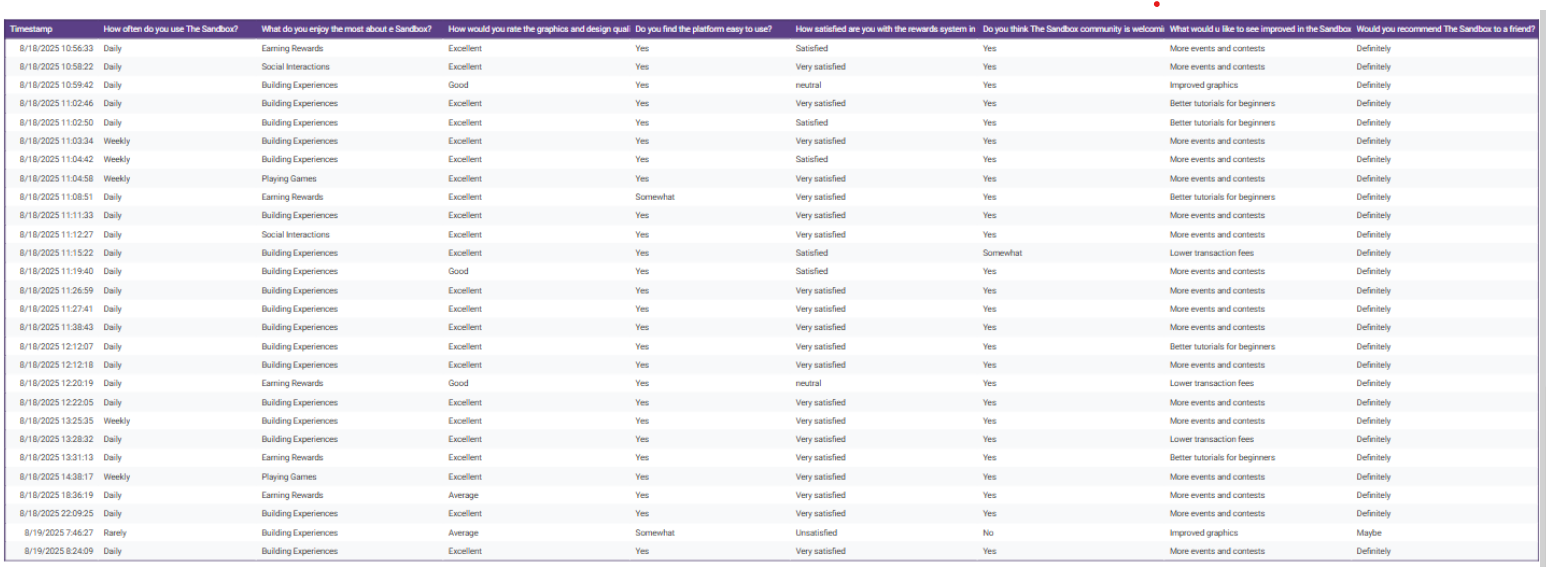1546x567 pixels.
Task: Select timestamp 8/18/2025 11:04:58
Action: pyautogui.click(x=56, y=179)
